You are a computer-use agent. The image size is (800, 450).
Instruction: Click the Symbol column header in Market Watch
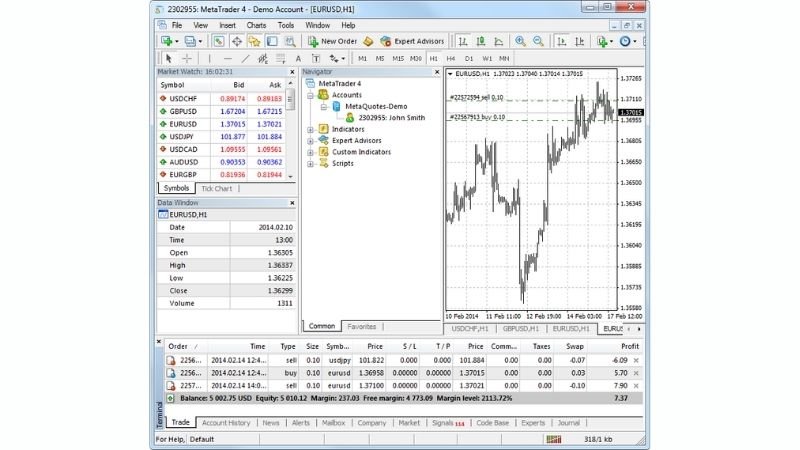172,85
